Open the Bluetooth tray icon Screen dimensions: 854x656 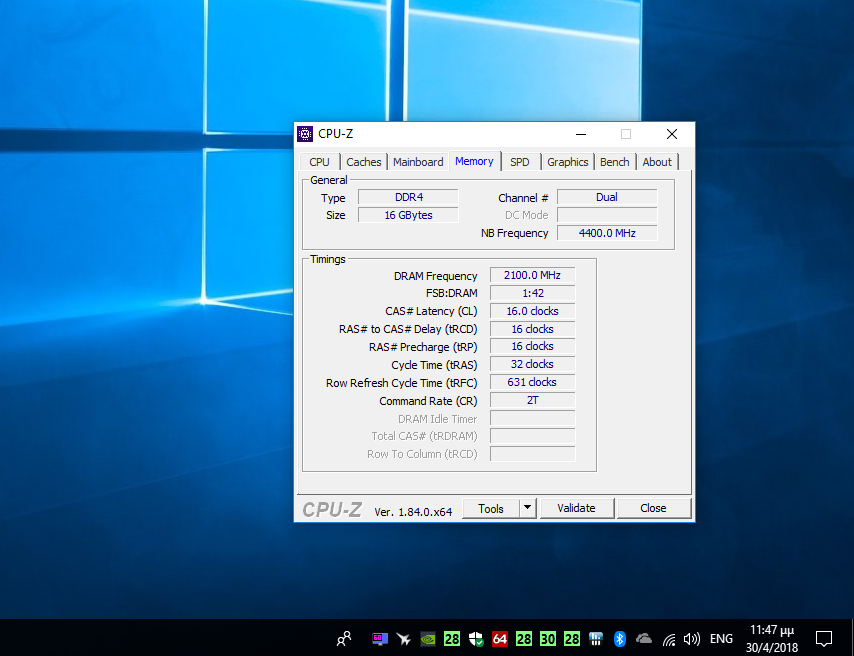tap(620, 639)
